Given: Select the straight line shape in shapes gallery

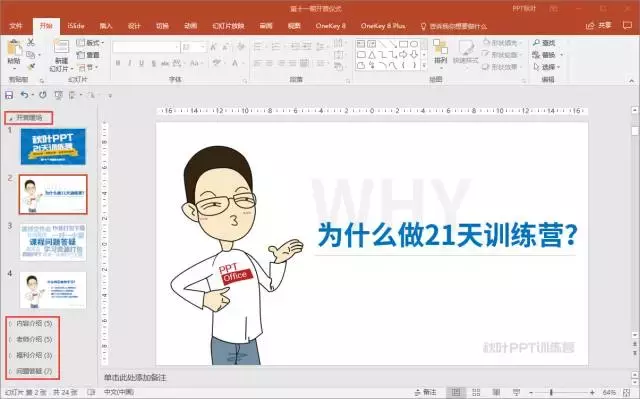Looking at the screenshot, I should (x=382, y=44).
